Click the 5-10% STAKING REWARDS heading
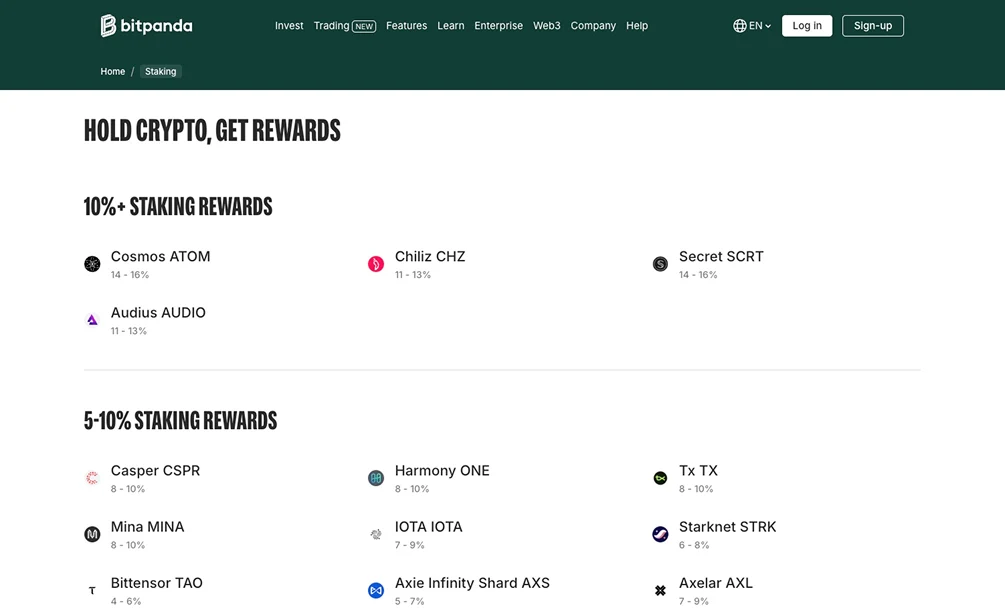1005x615 pixels. [181, 420]
